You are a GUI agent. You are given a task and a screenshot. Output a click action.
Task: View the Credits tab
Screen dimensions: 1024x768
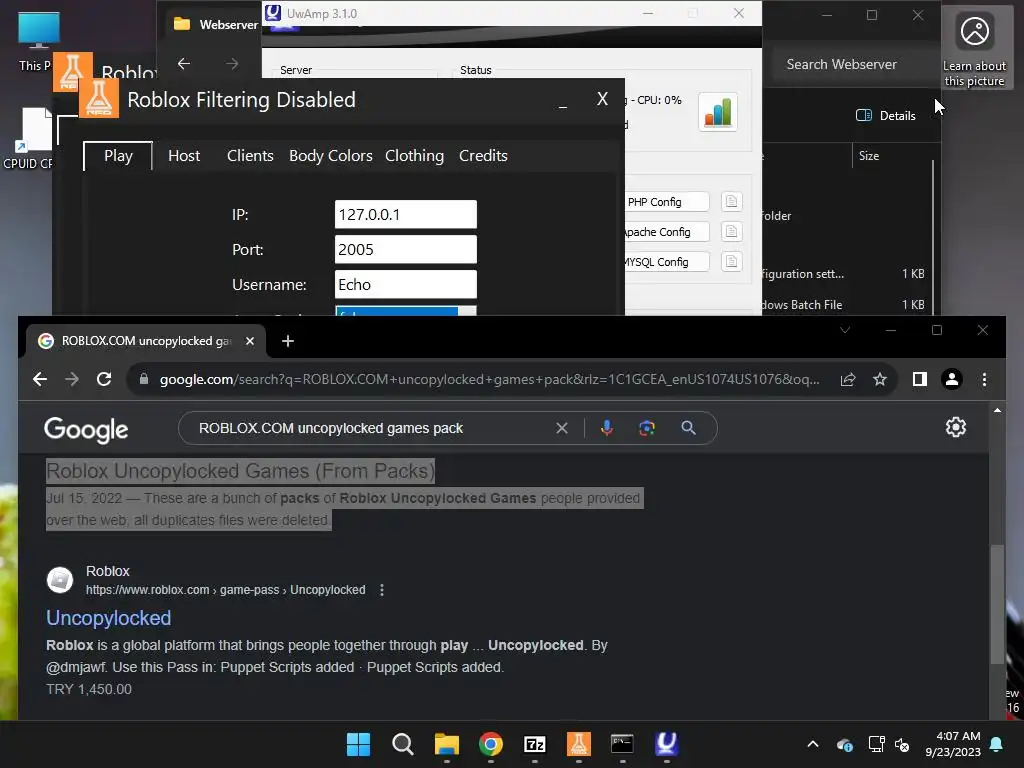(483, 156)
